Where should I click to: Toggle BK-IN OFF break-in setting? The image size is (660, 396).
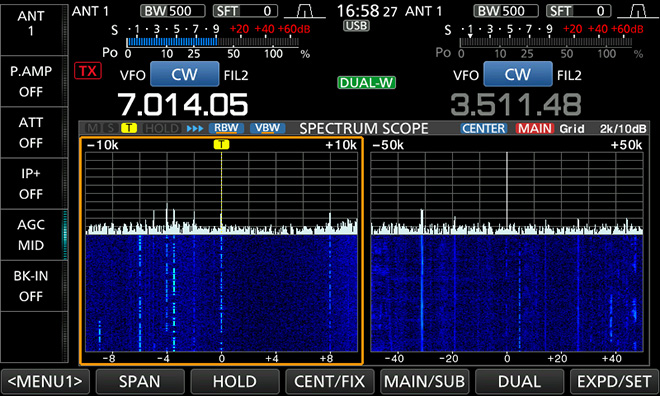[31, 286]
